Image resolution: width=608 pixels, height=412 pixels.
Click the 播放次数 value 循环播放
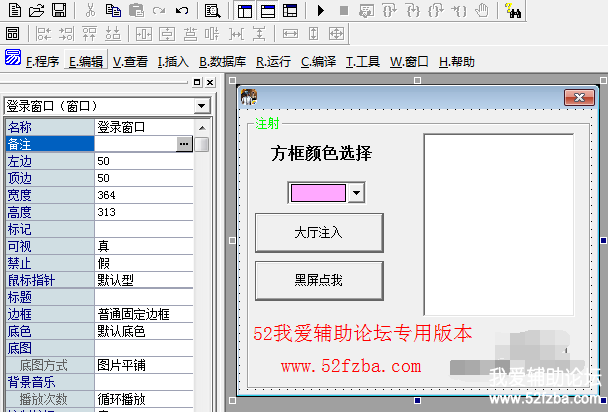coord(143,399)
